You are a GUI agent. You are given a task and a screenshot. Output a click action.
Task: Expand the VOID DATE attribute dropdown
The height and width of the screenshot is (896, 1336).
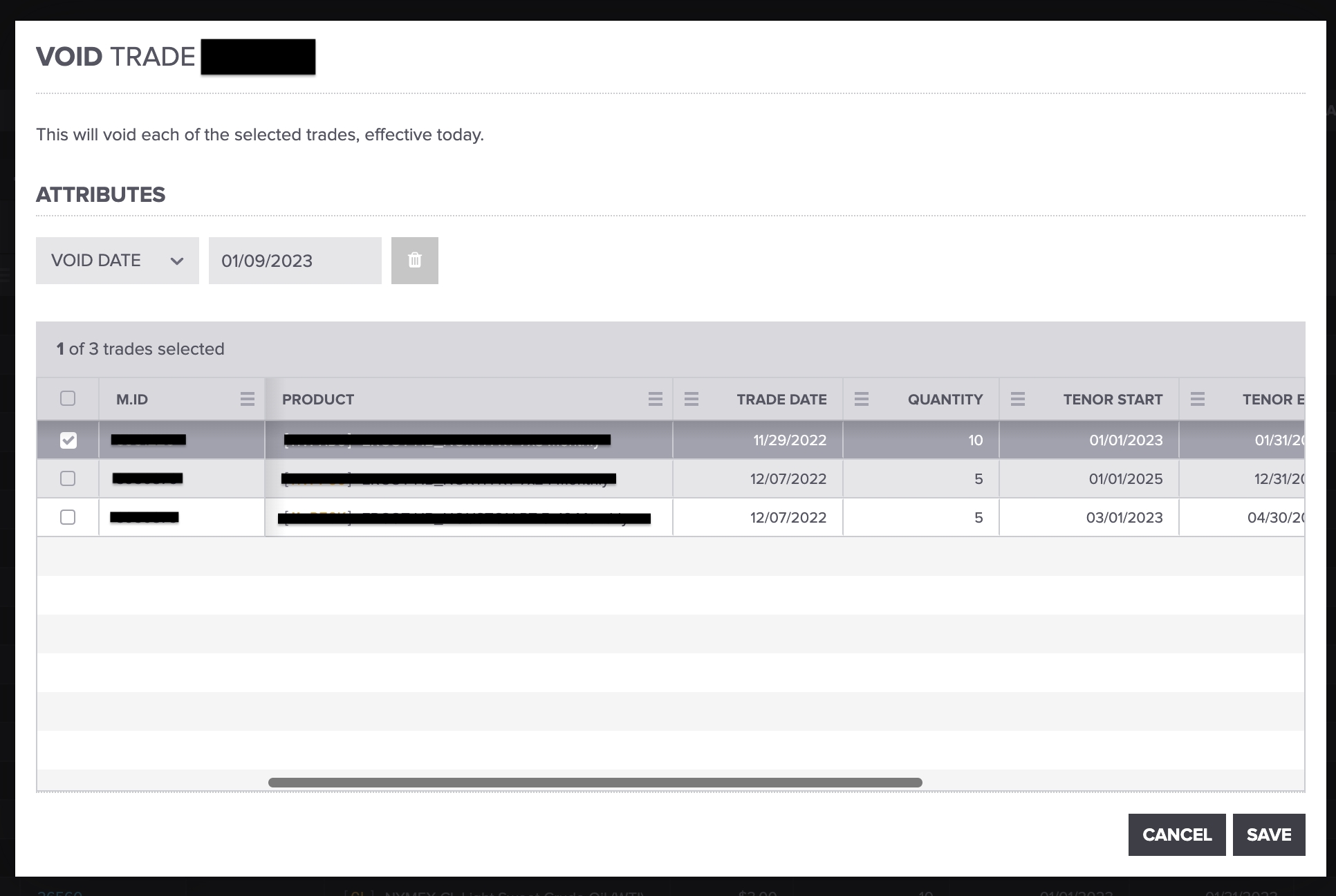click(118, 261)
